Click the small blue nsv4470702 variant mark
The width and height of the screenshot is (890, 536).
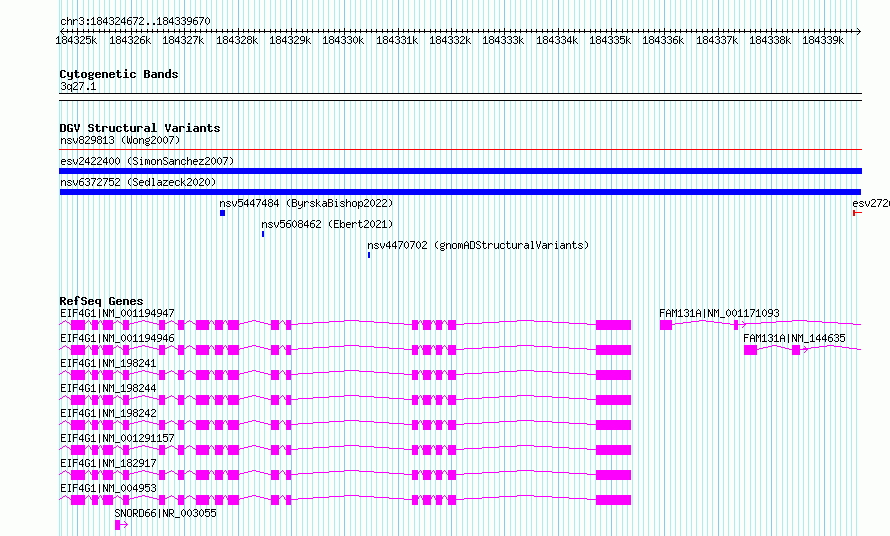click(x=369, y=255)
